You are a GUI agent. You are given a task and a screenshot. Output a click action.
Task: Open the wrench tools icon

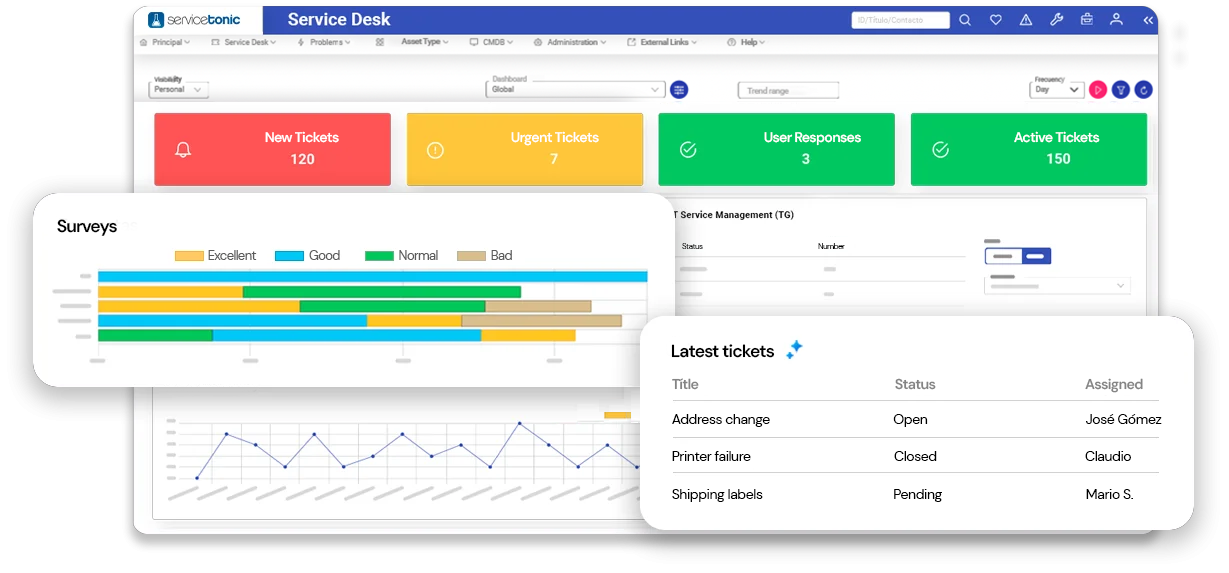click(1056, 20)
